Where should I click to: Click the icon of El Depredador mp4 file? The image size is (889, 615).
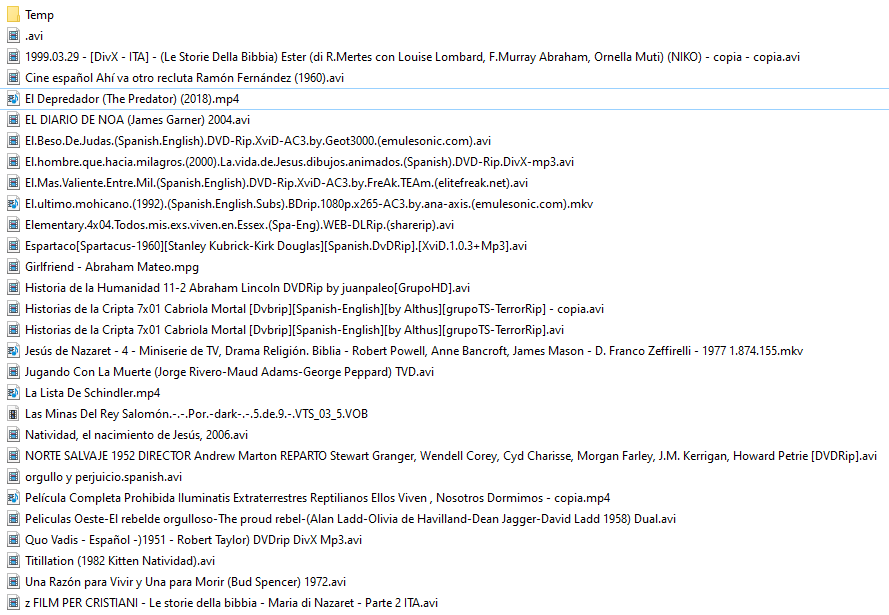pos(13,99)
